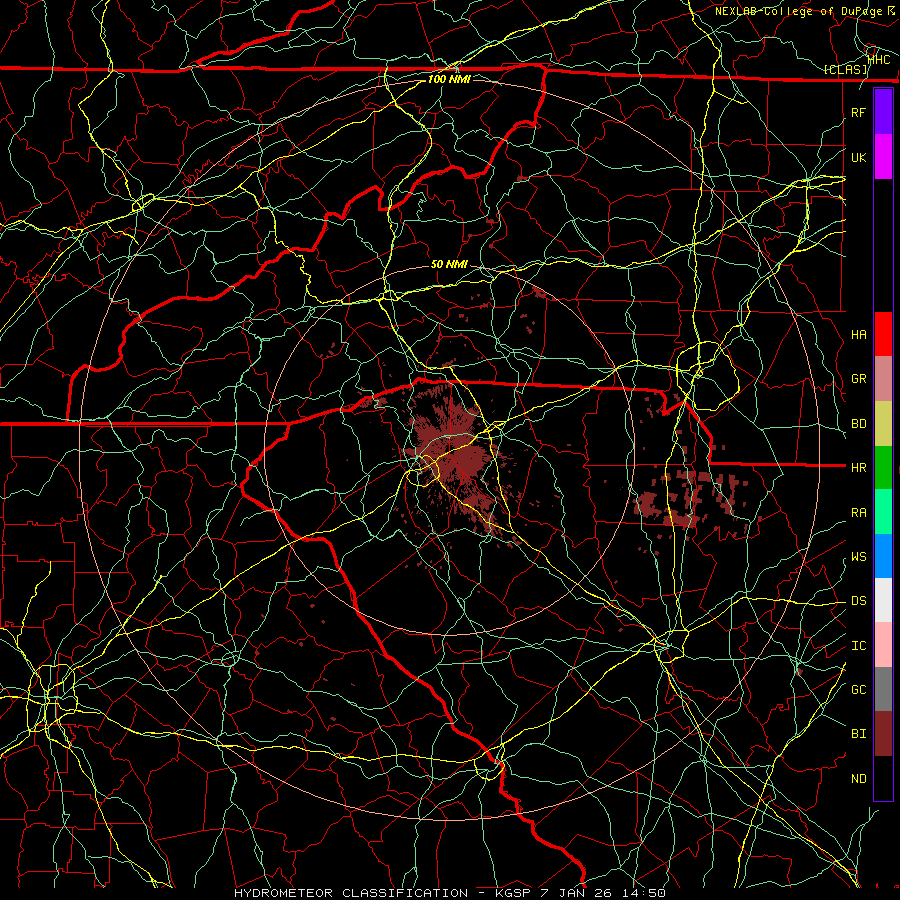Click the RA legend label

coord(859,513)
